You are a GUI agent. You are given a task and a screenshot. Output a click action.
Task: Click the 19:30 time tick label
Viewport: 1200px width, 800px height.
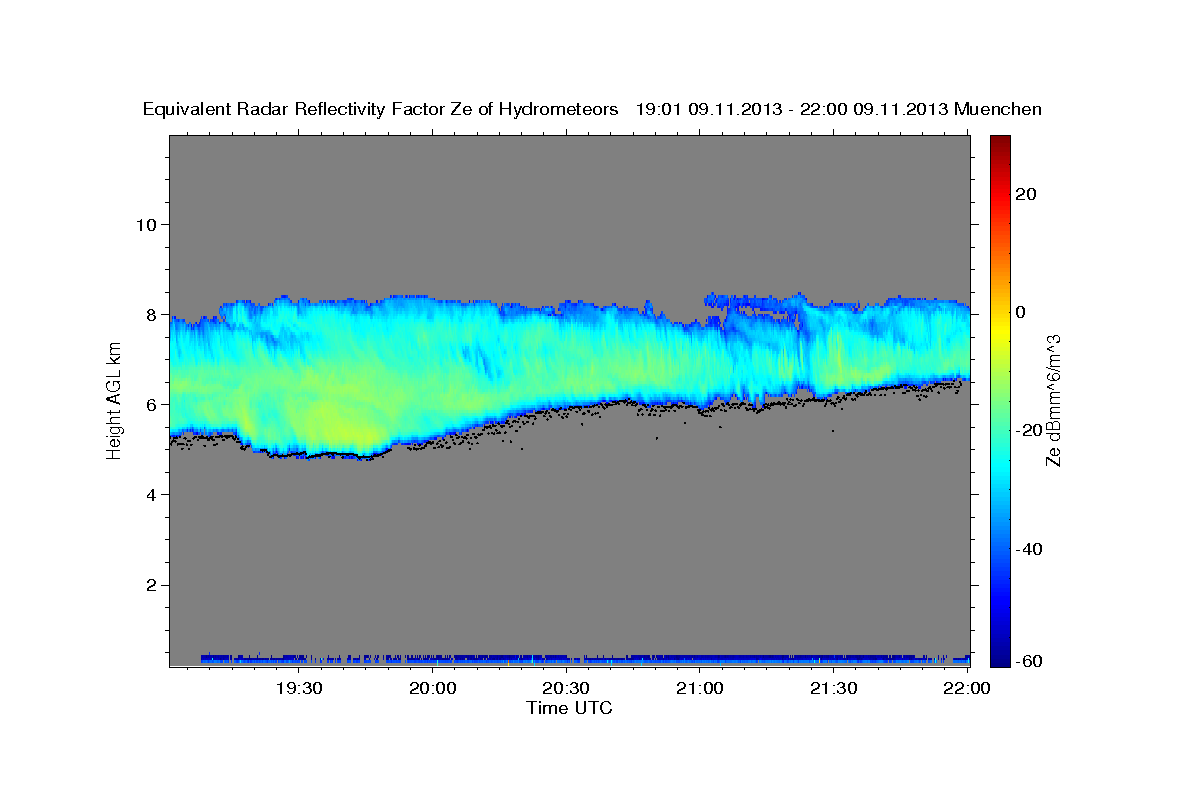299,688
